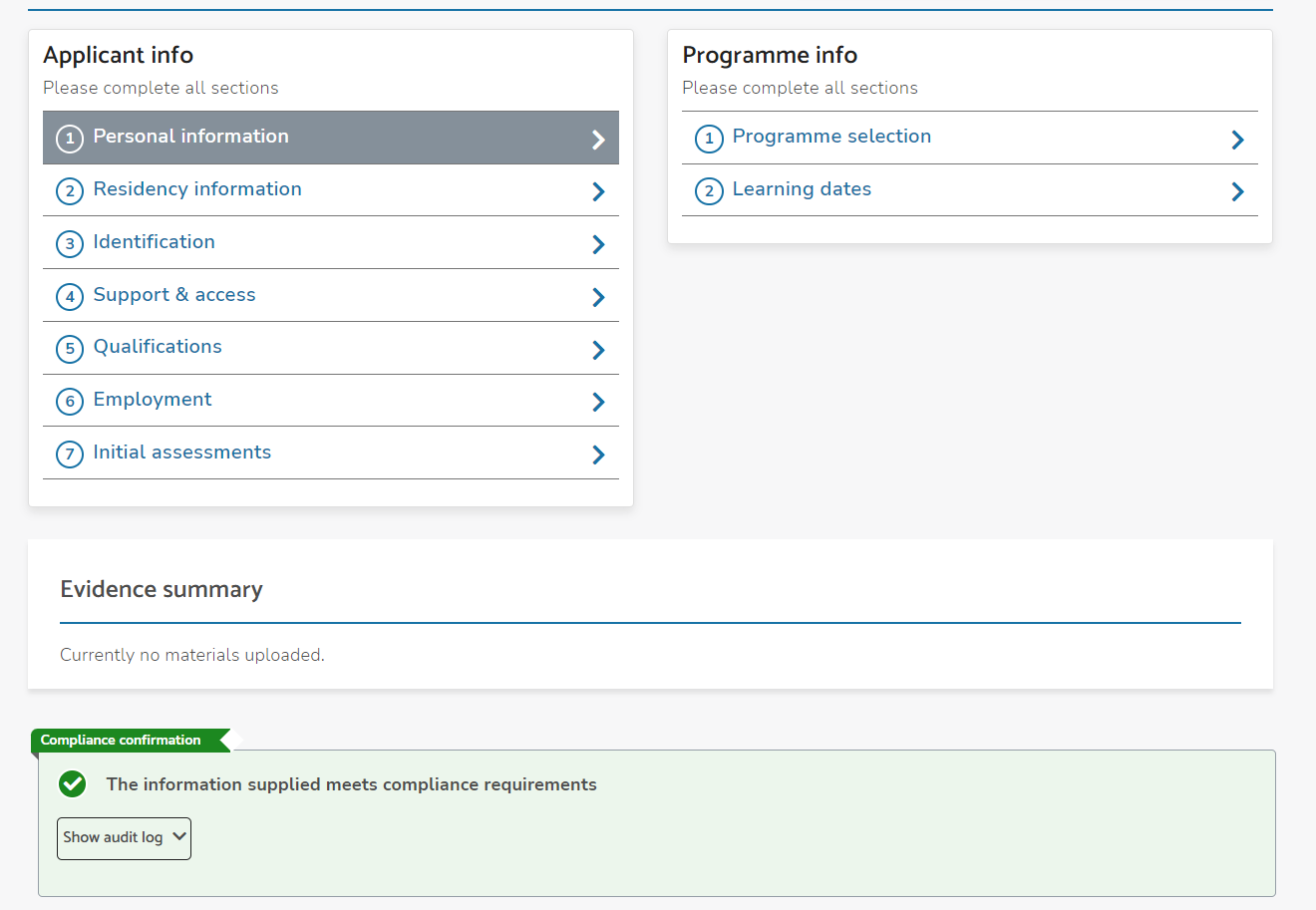Click chevron arrow on Employment row
This screenshot has width=1316, height=910.
pyautogui.click(x=598, y=402)
